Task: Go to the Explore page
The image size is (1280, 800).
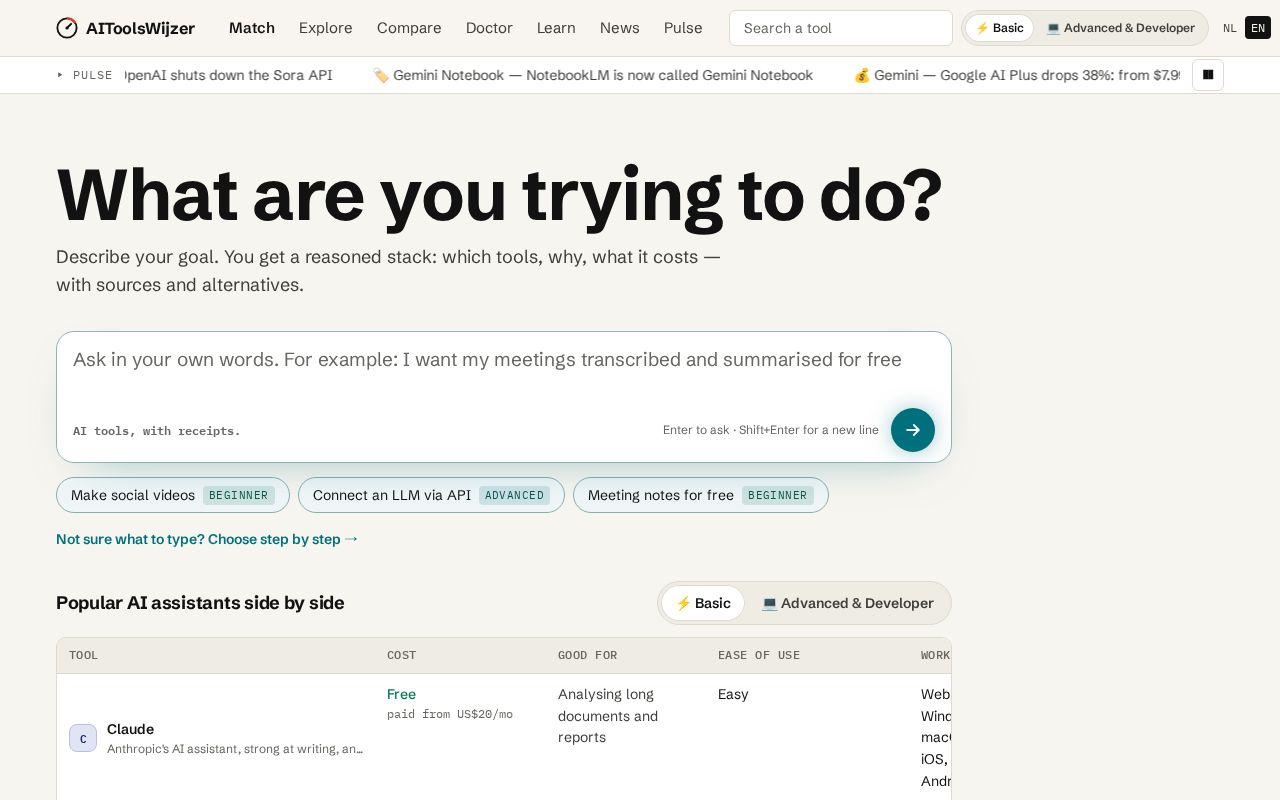Action: (x=326, y=28)
